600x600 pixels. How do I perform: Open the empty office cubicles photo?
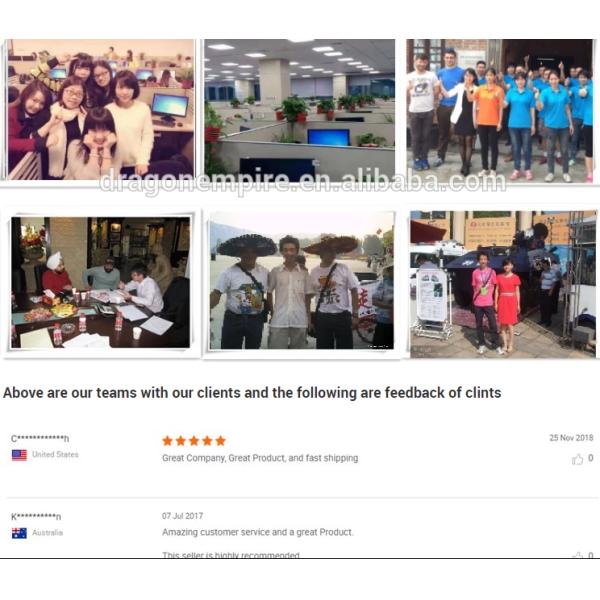point(299,109)
